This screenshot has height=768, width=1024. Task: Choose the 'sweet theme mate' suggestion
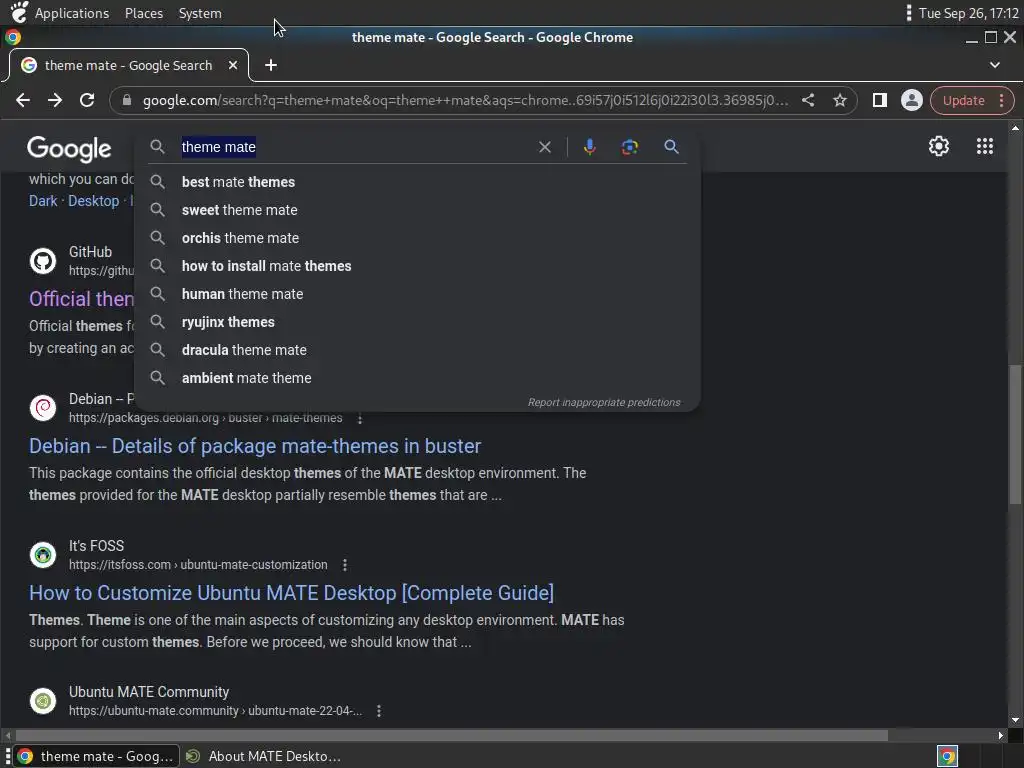[418, 210]
